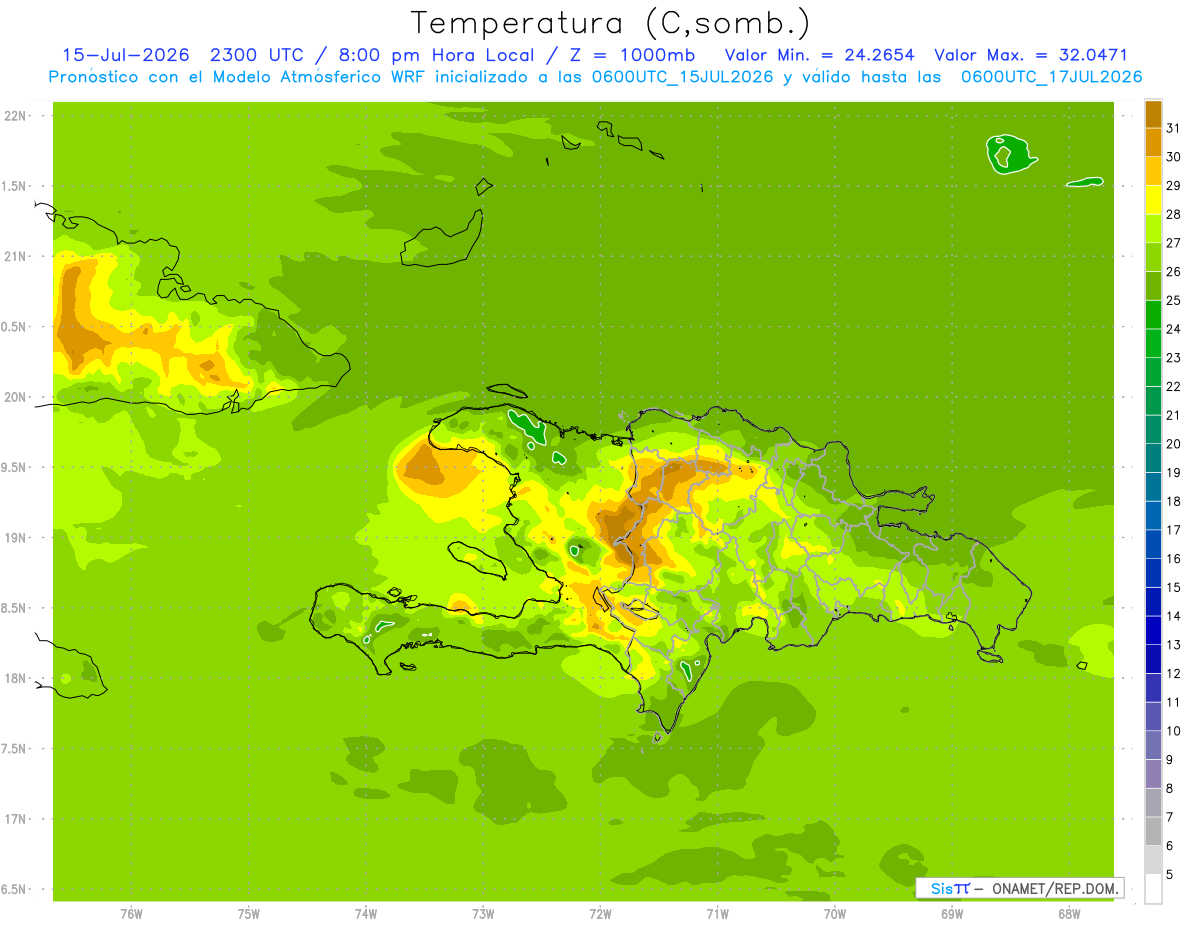Select "8:00 pm Hora Local" text
1200x927 pixels.
coord(439,55)
